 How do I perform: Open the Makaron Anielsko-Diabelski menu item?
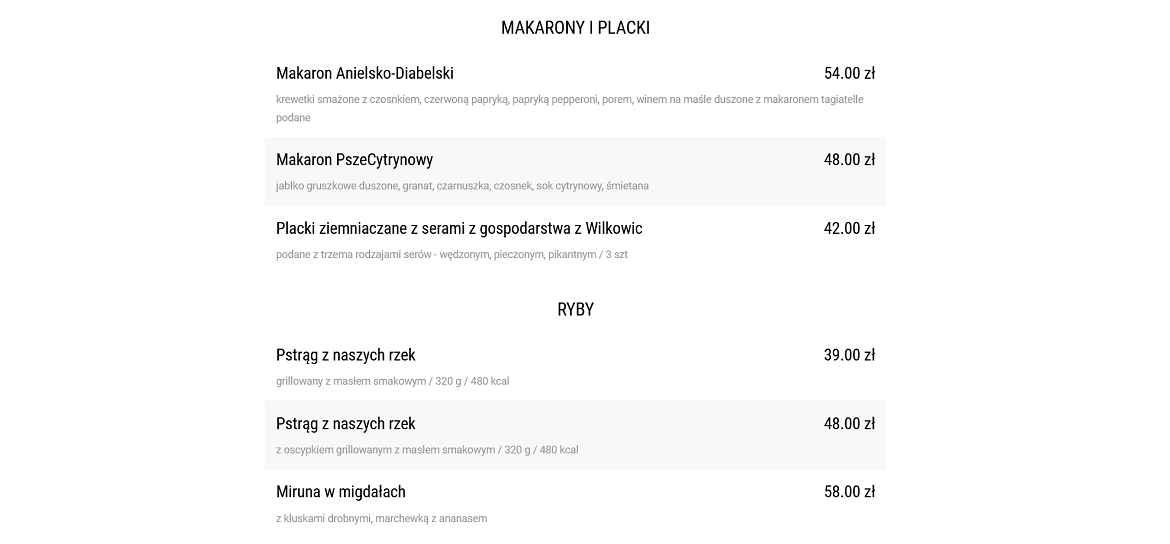(364, 73)
